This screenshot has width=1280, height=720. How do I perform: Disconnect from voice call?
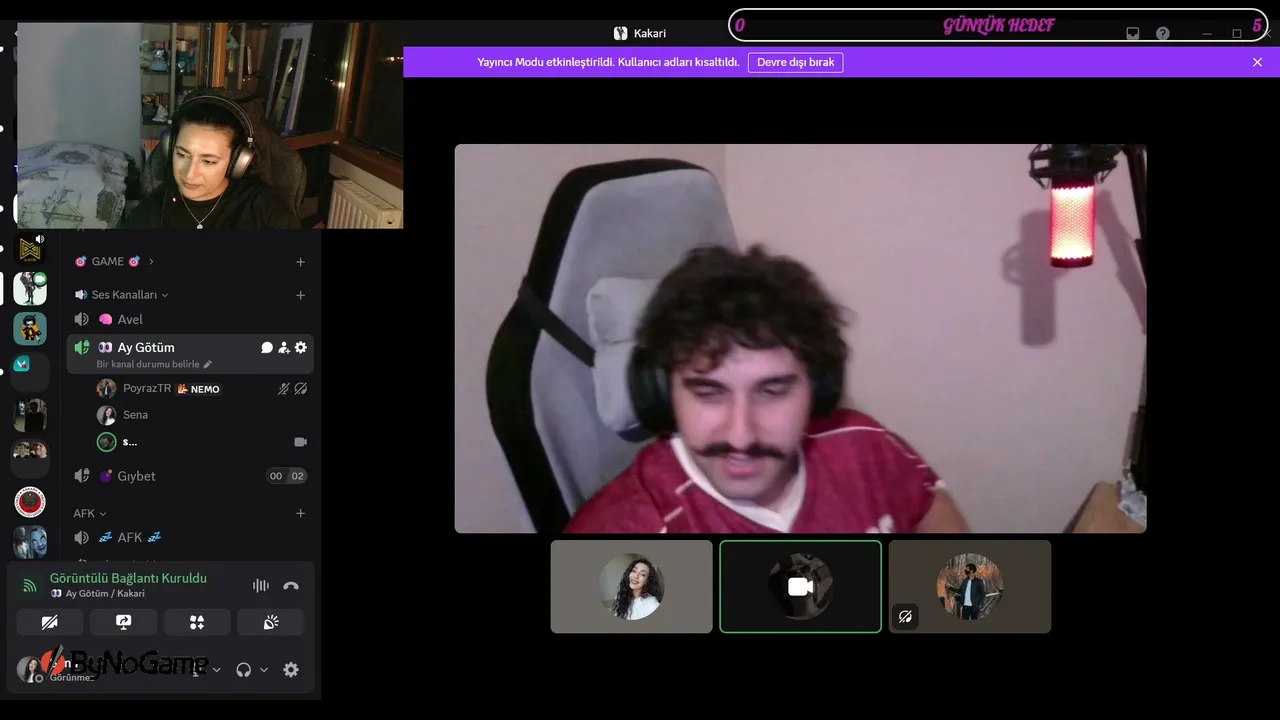(291, 586)
